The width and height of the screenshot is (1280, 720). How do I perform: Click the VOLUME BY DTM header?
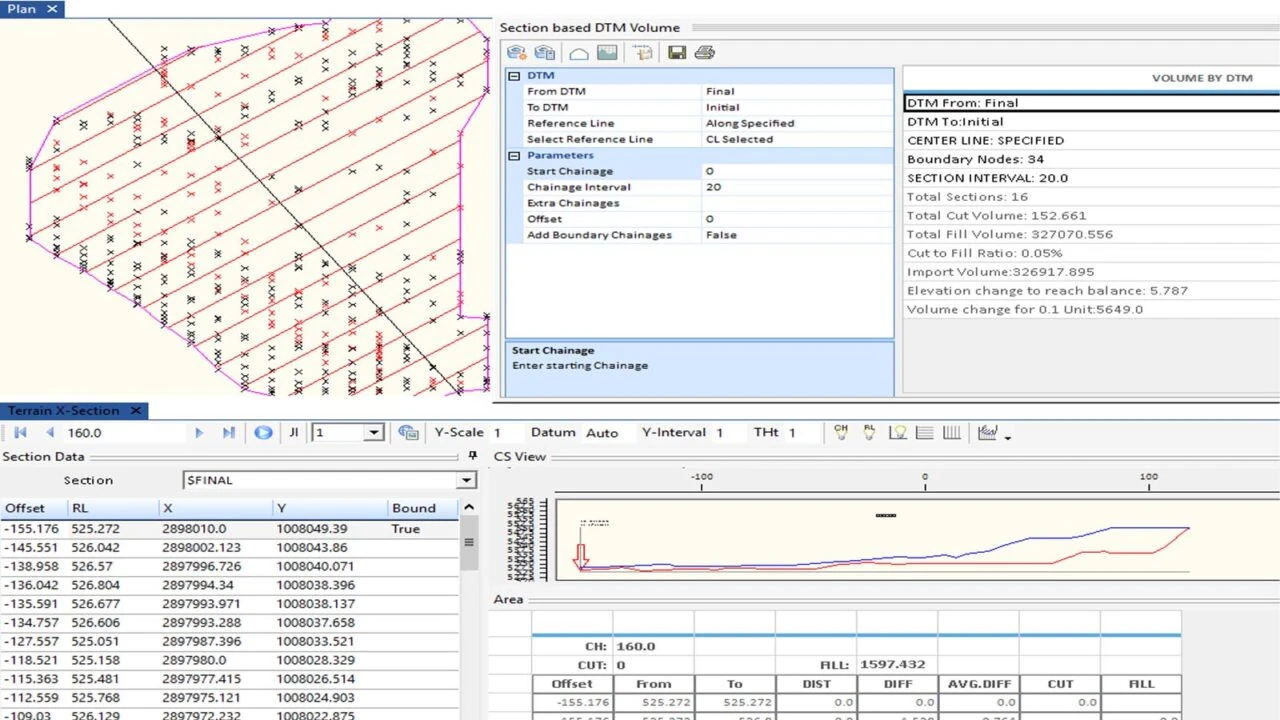[x=1202, y=78]
